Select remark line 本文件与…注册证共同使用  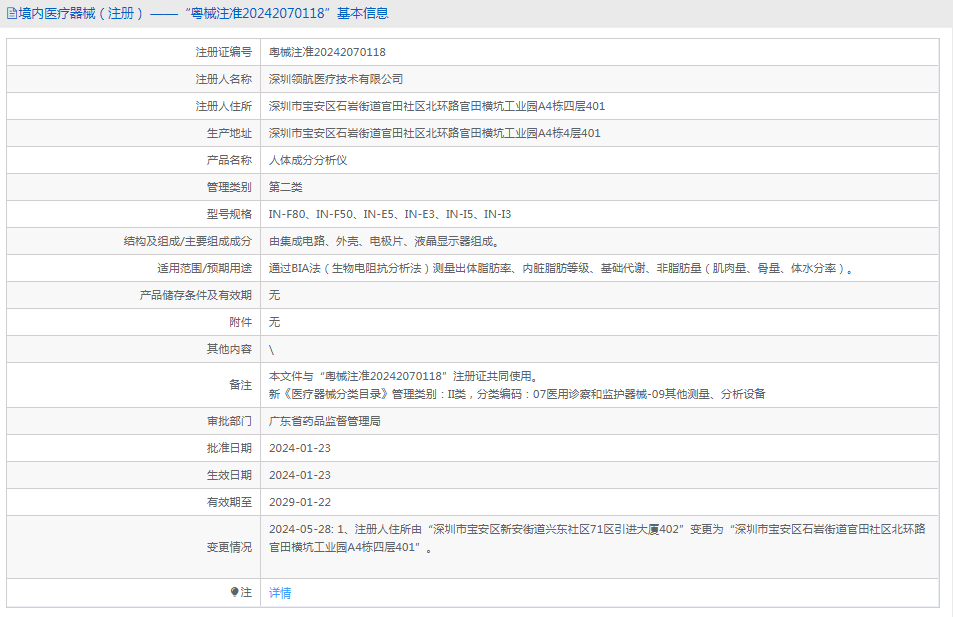(x=404, y=376)
